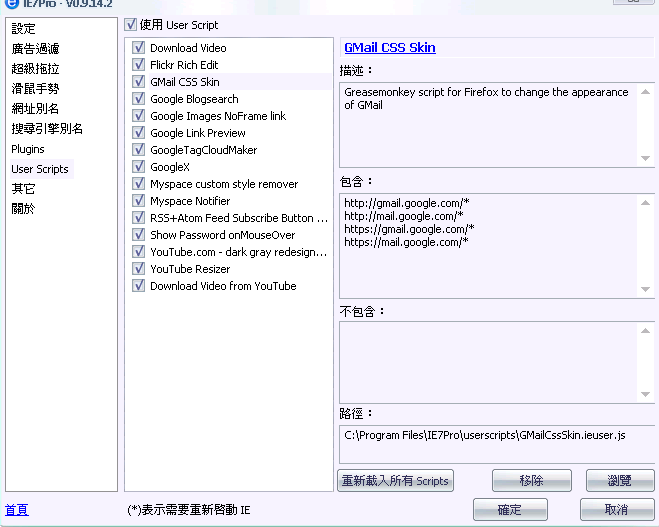Open the 超級拖拉 section
The image size is (659, 527).
pos(35,69)
